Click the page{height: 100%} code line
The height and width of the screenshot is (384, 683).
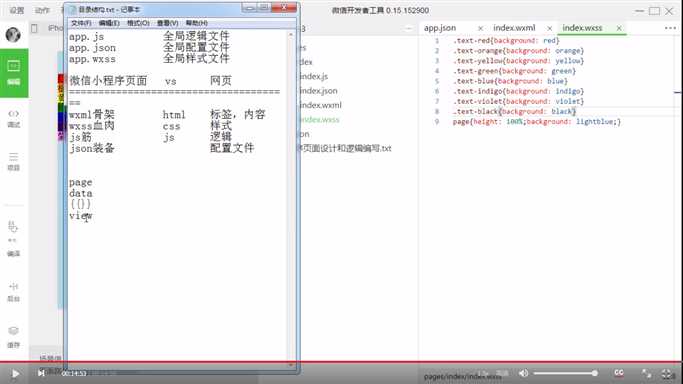pyautogui.click(x=537, y=122)
